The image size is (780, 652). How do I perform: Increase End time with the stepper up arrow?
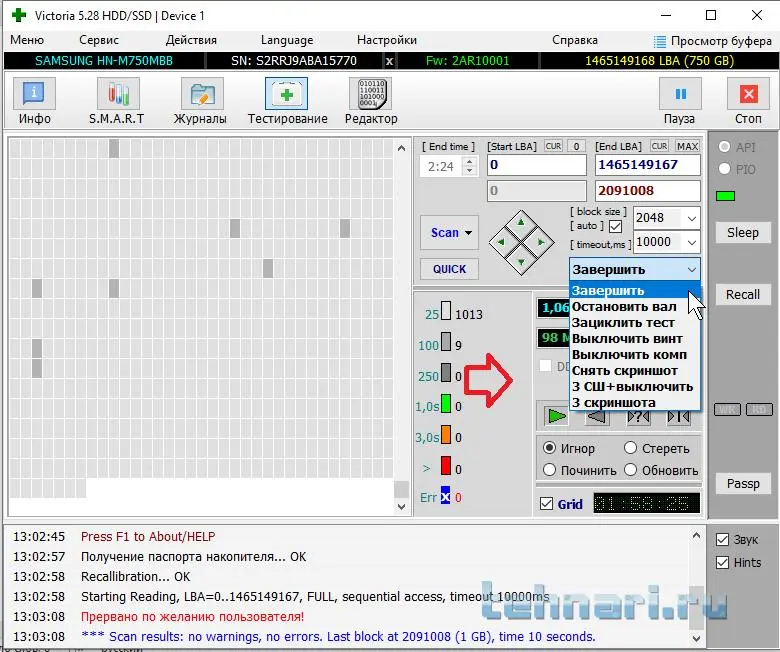[469, 161]
